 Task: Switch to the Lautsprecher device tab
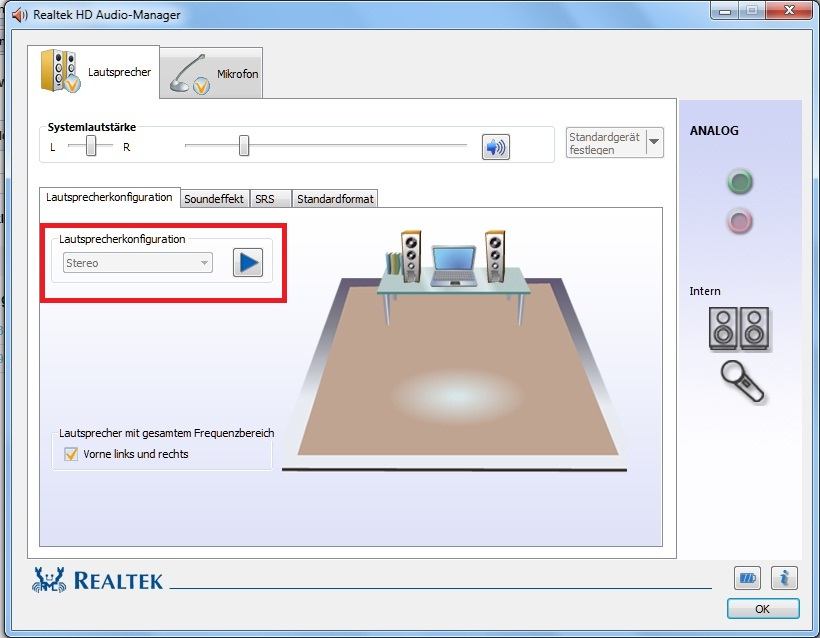pos(94,72)
